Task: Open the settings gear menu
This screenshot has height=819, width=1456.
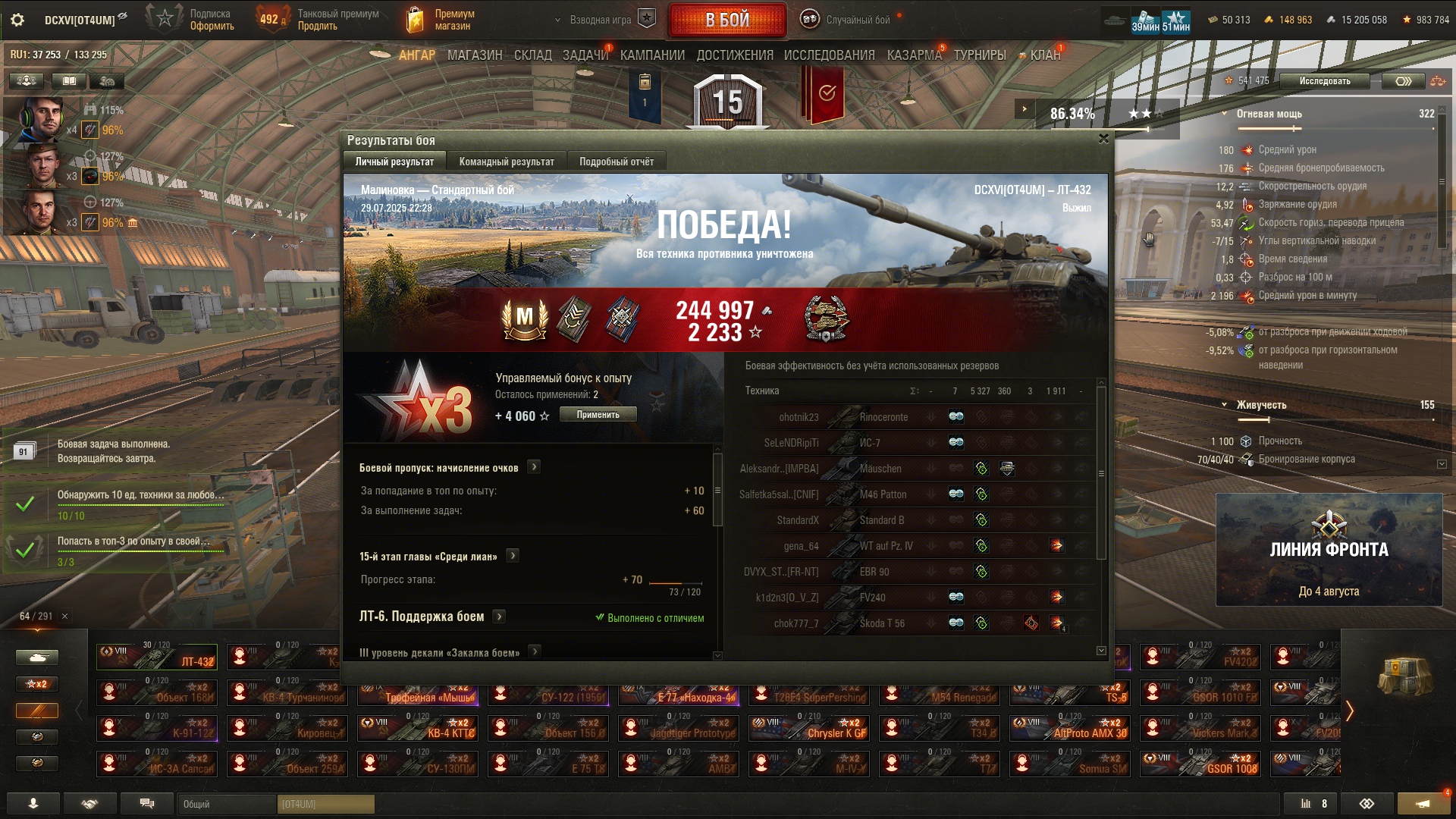Action: pyautogui.click(x=17, y=20)
